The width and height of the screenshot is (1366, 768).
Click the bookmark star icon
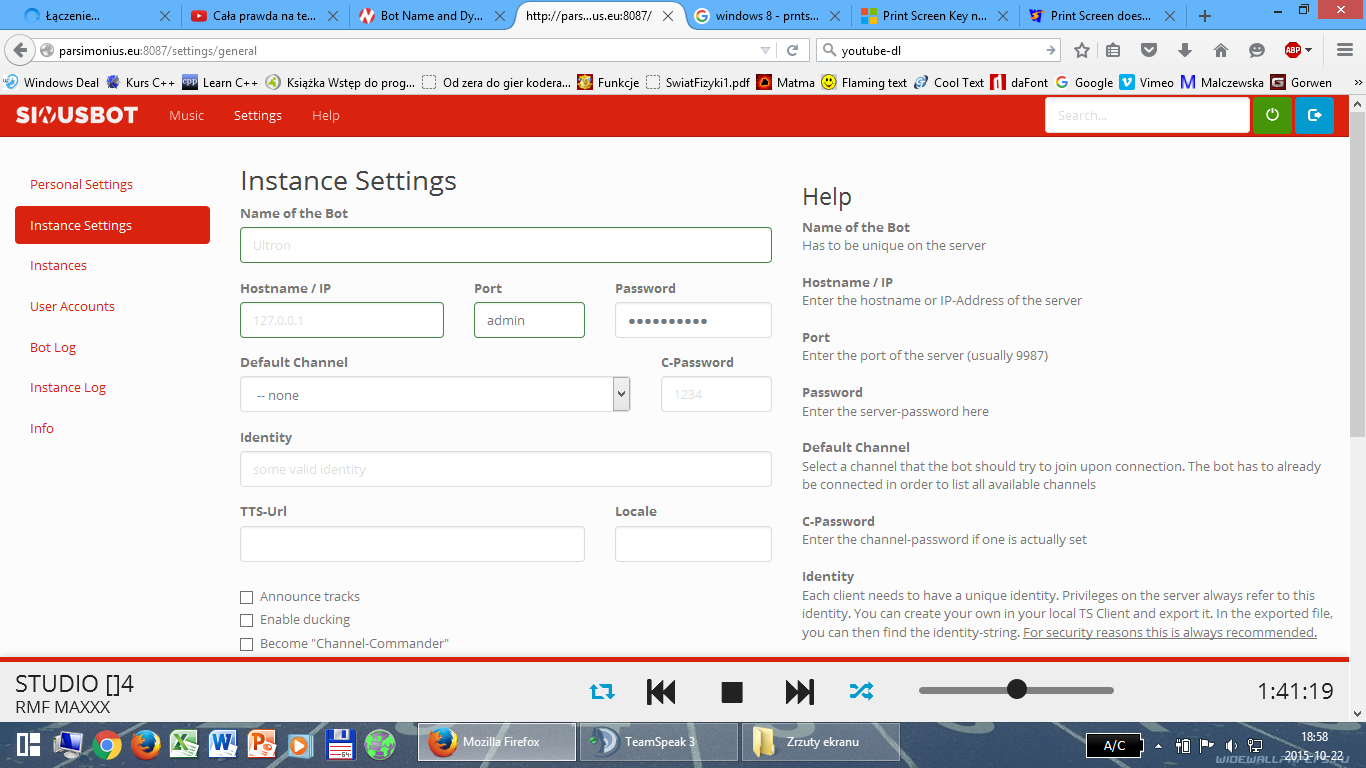tap(1082, 50)
